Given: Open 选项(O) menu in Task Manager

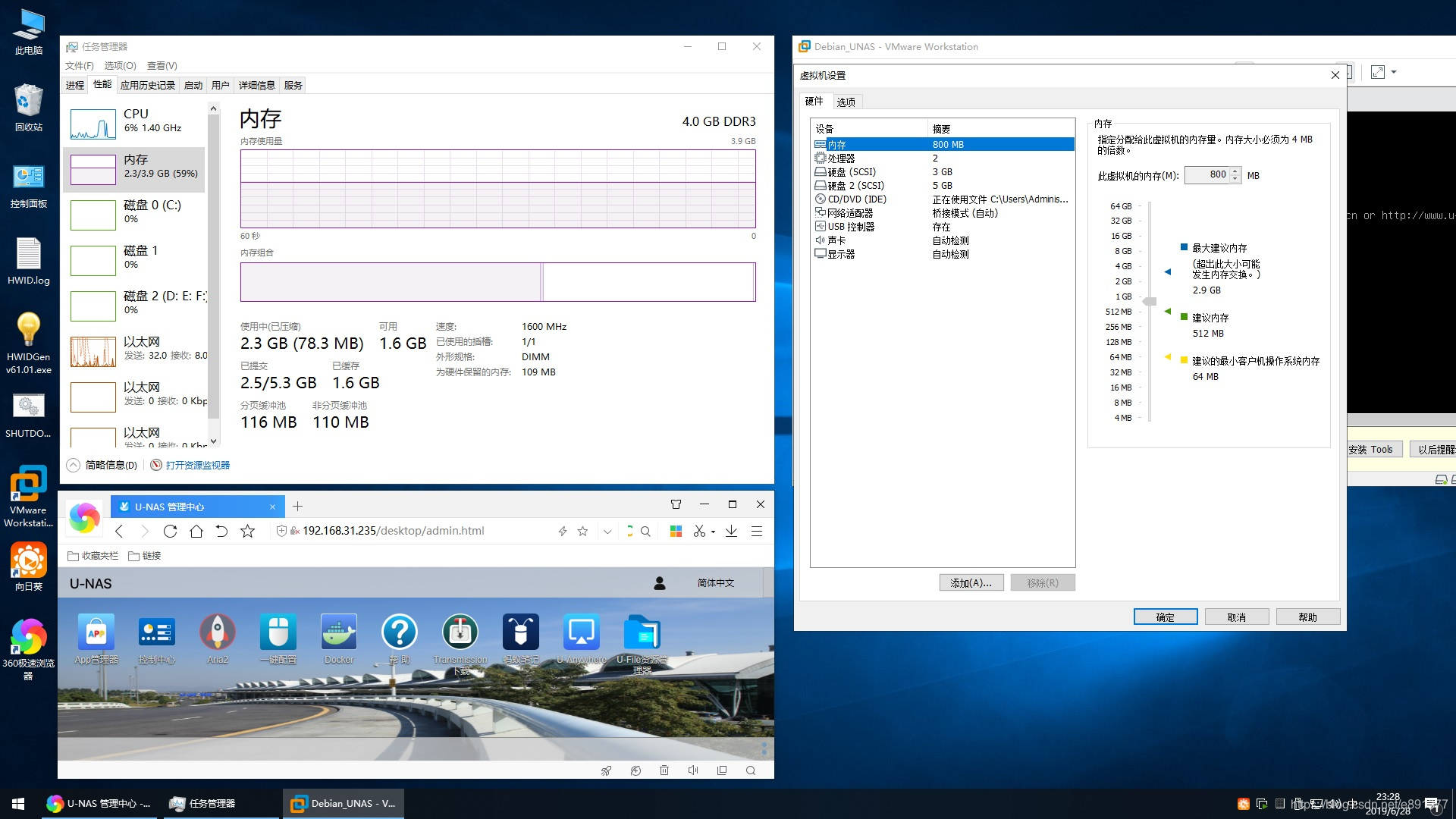Looking at the screenshot, I should click(120, 66).
